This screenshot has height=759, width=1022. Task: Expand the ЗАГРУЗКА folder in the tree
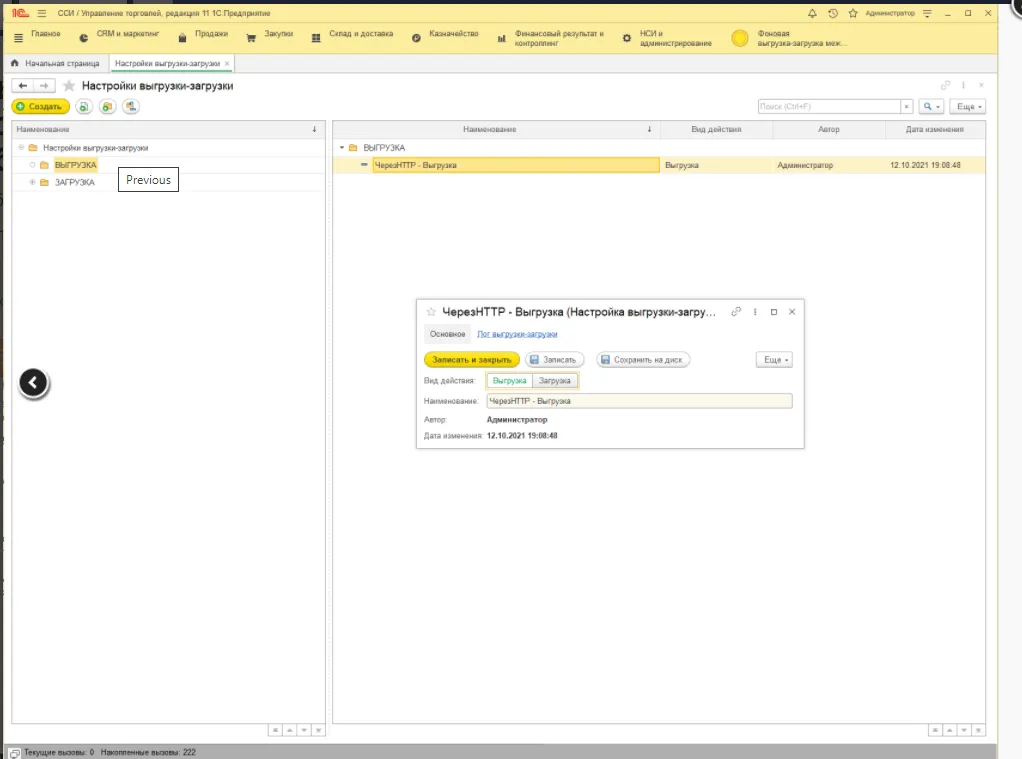point(32,182)
